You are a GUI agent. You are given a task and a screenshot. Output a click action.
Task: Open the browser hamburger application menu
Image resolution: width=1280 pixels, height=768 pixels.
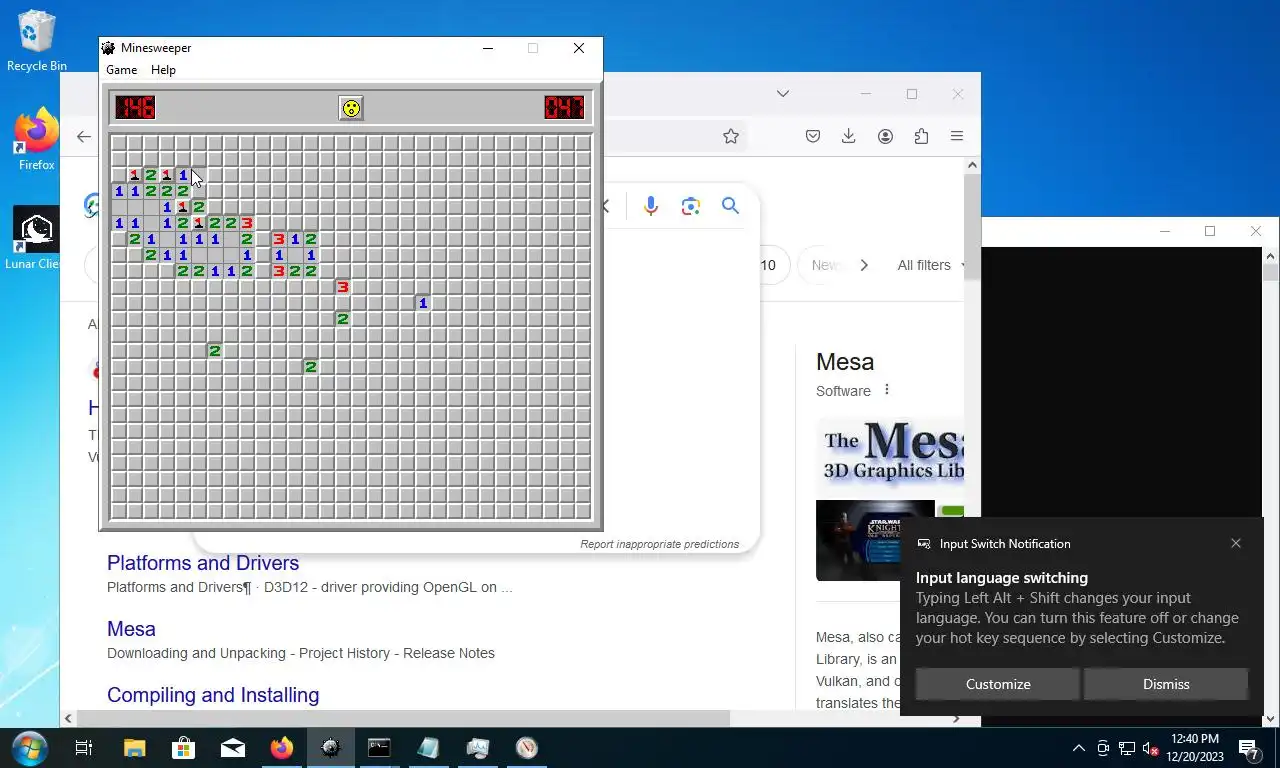tap(957, 136)
